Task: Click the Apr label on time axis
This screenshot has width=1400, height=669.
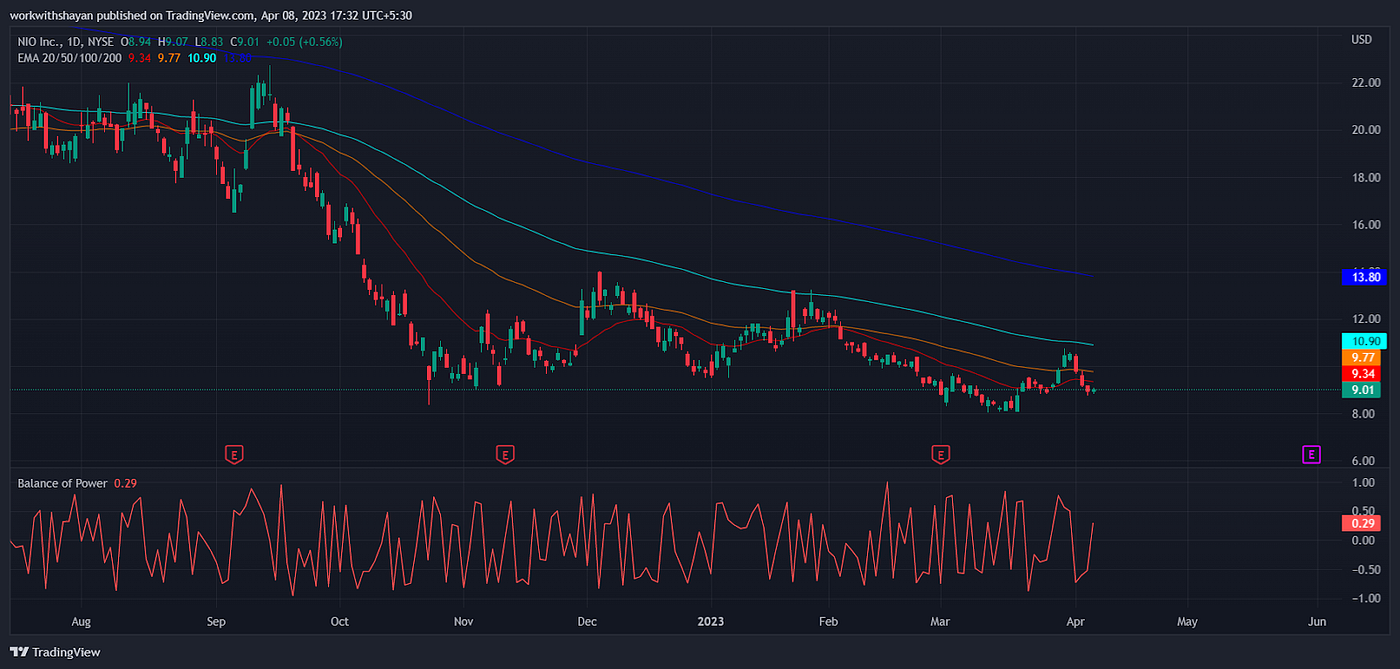Action: tap(1074, 622)
